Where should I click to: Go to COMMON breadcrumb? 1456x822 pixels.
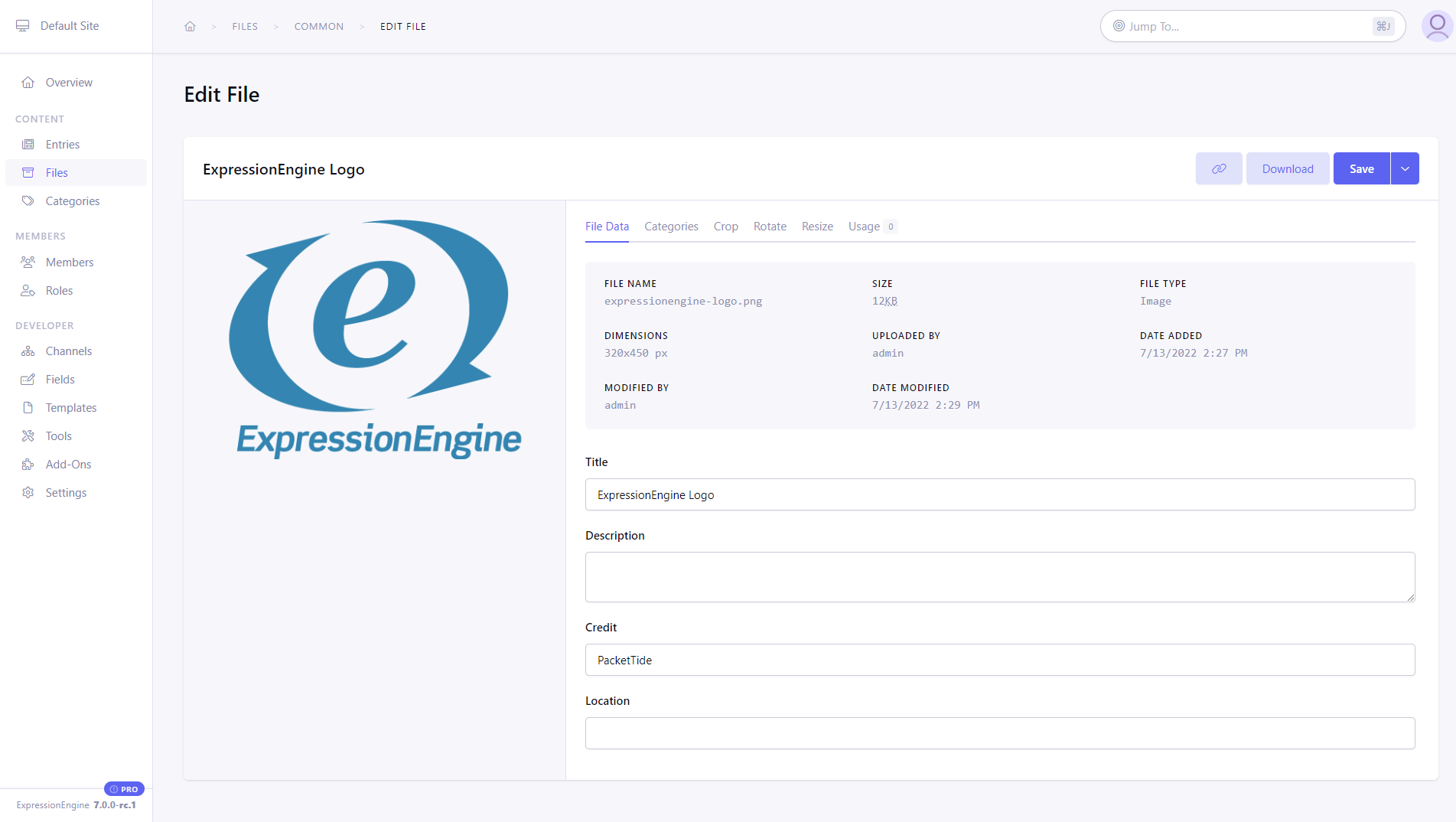click(319, 26)
